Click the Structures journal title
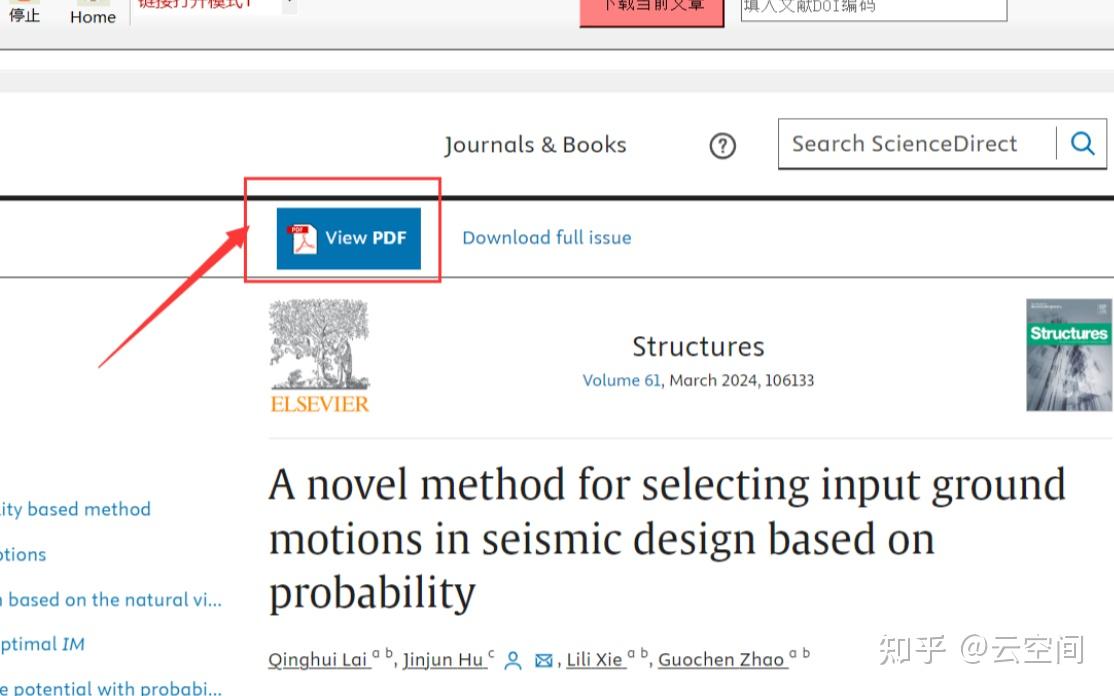This screenshot has height=696, width=1114. coord(698,347)
